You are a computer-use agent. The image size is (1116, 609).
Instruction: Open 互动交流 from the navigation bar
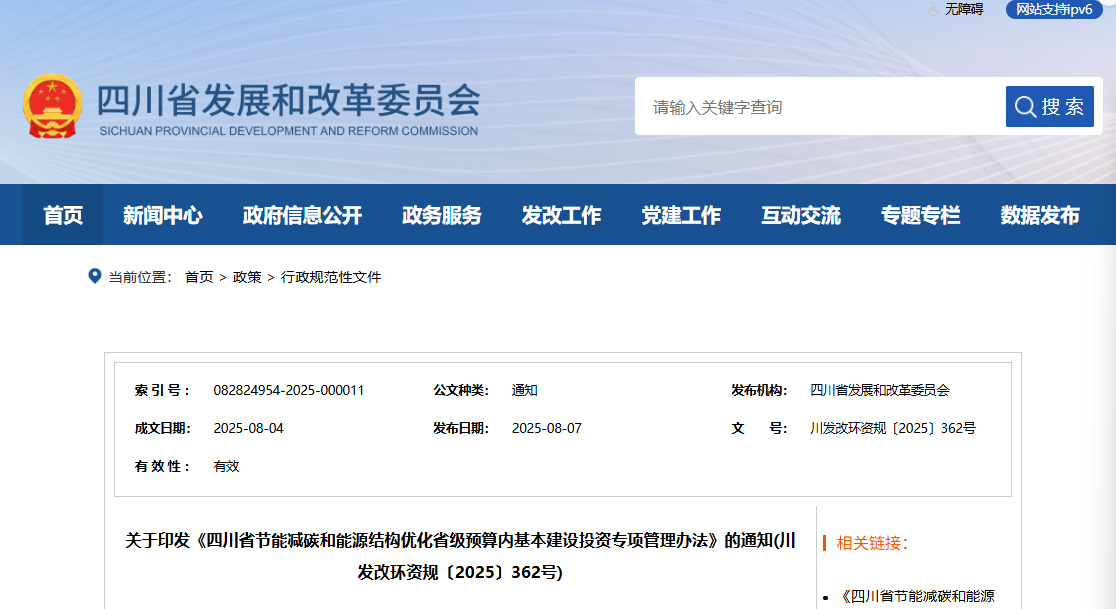click(801, 215)
